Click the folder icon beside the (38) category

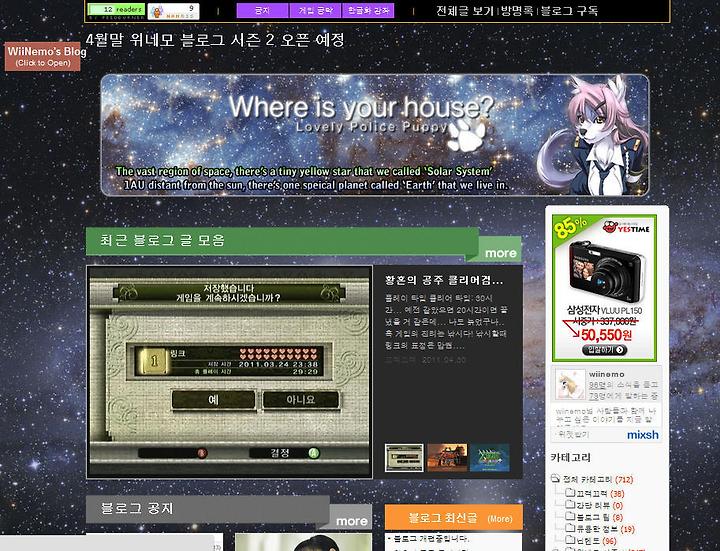point(570,493)
